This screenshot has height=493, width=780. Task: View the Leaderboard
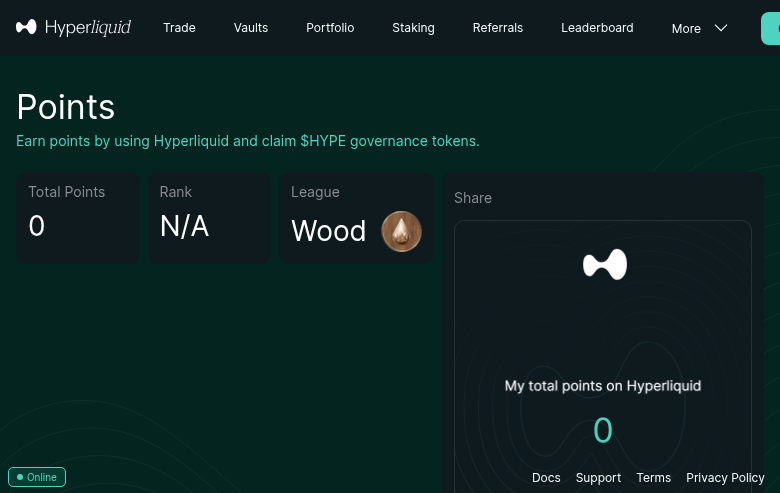[x=597, y=28]
